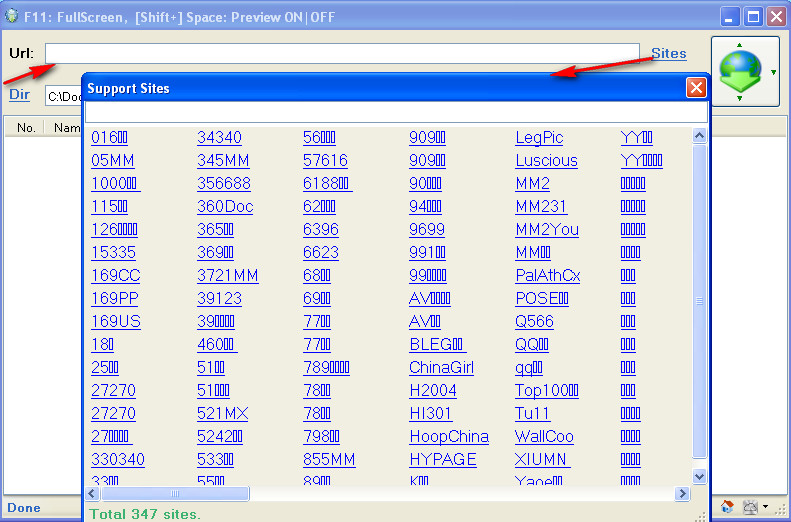Click scroll-left arrow of sites list

93,494
